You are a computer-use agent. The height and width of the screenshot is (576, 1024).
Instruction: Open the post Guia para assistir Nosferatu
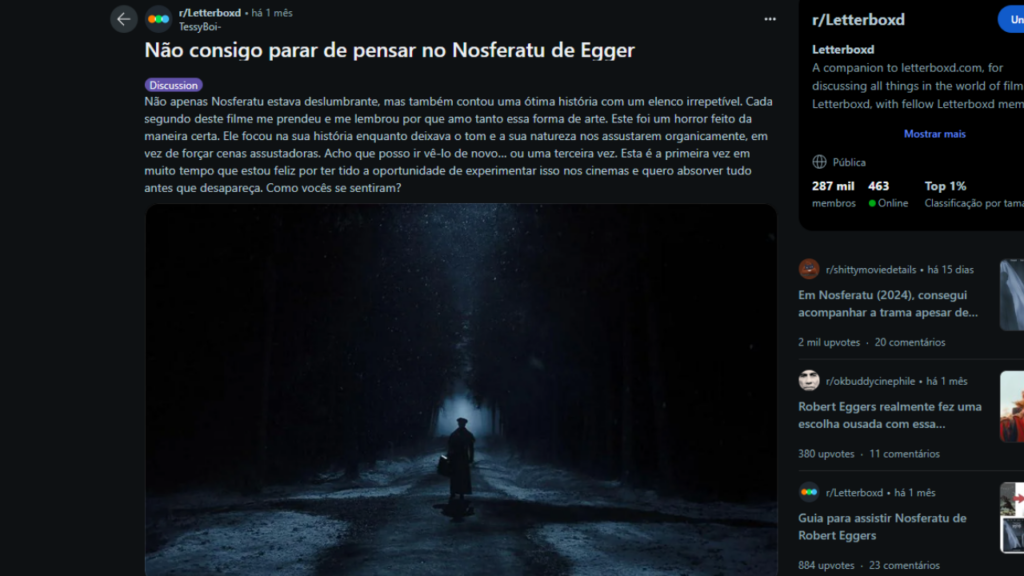pyautogui.click(x=882, y=526)
